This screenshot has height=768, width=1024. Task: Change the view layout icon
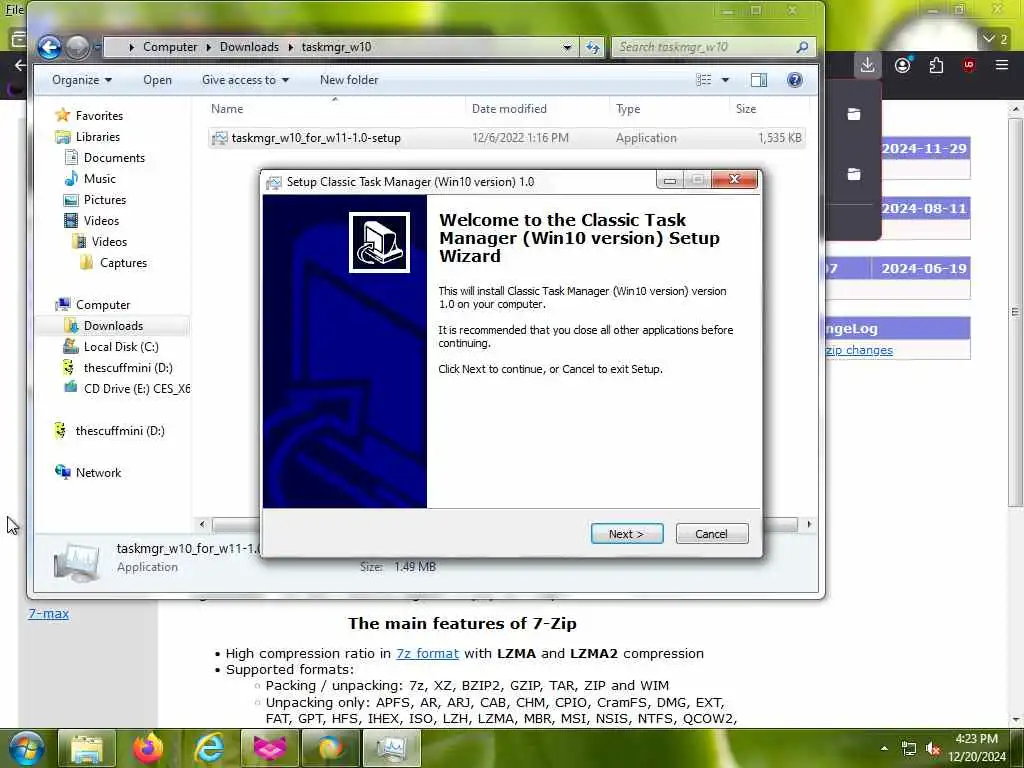pyautogui.click(x=703, y=80)
